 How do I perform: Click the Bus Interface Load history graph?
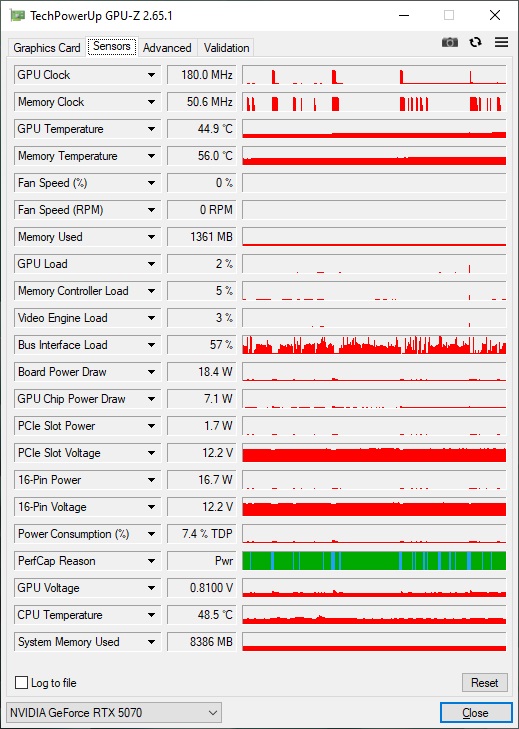pyautogui.click(x=374, y=345)
